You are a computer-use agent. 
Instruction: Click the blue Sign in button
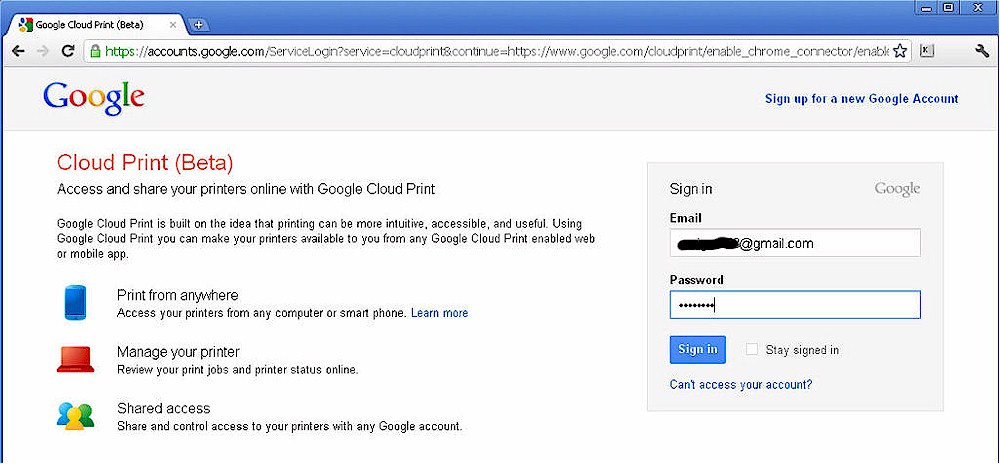(697, 349)
